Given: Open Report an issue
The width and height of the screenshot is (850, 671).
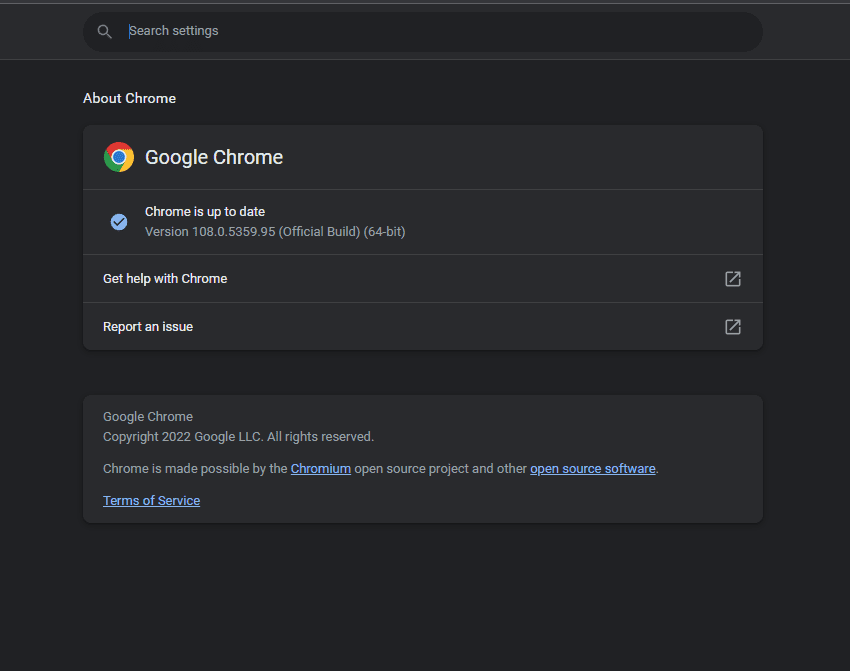Looking at the screenshot, I should 423,326.
